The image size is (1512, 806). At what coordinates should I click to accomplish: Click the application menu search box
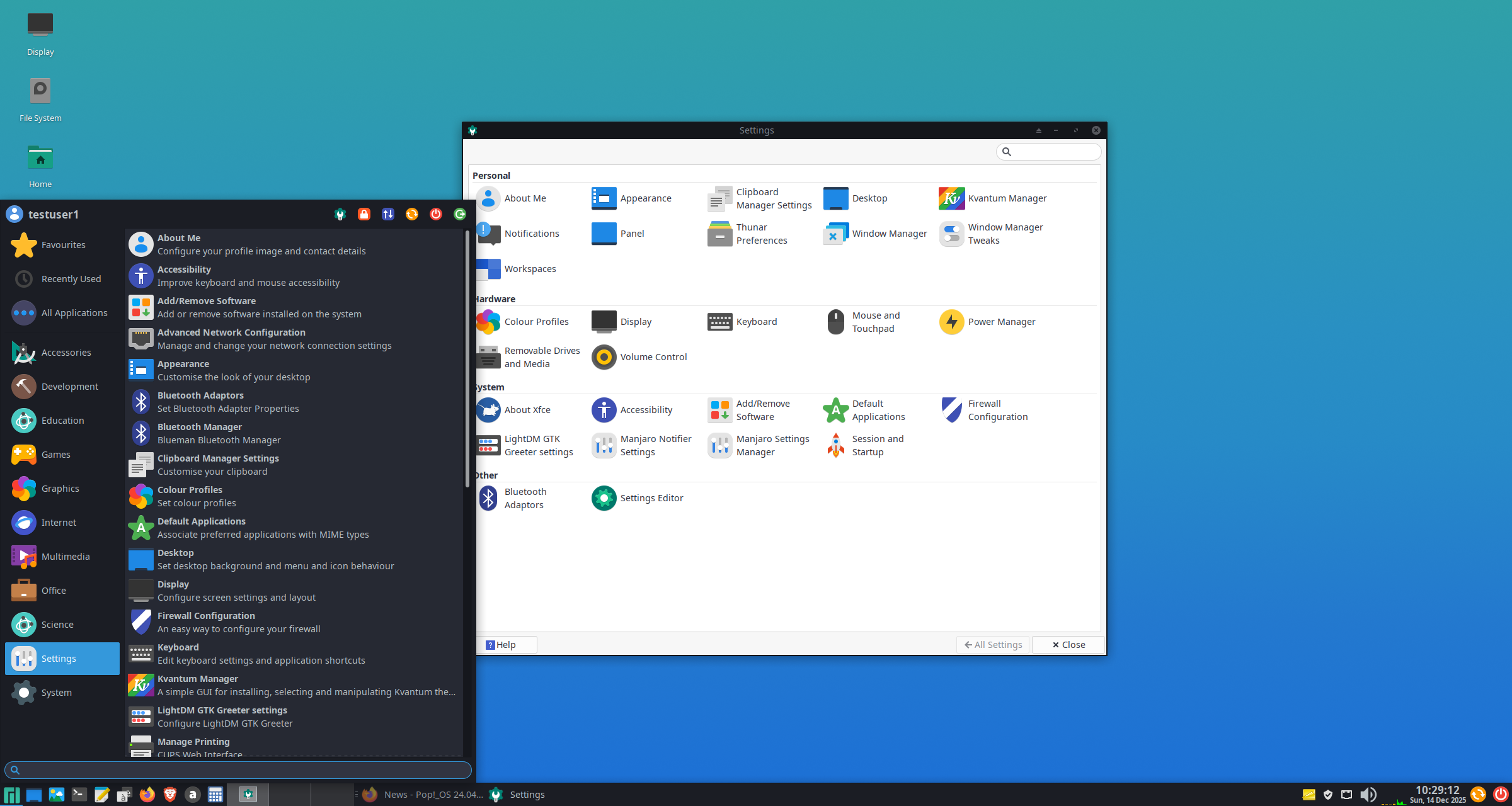(x=238, y=769)
